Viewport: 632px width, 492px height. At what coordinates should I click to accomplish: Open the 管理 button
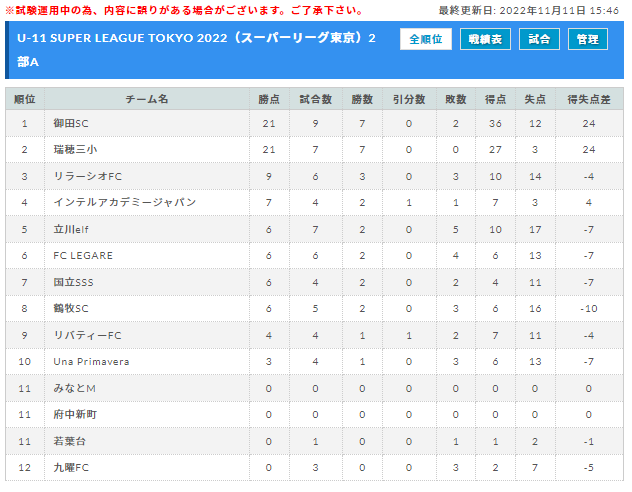tap(587, 39)
